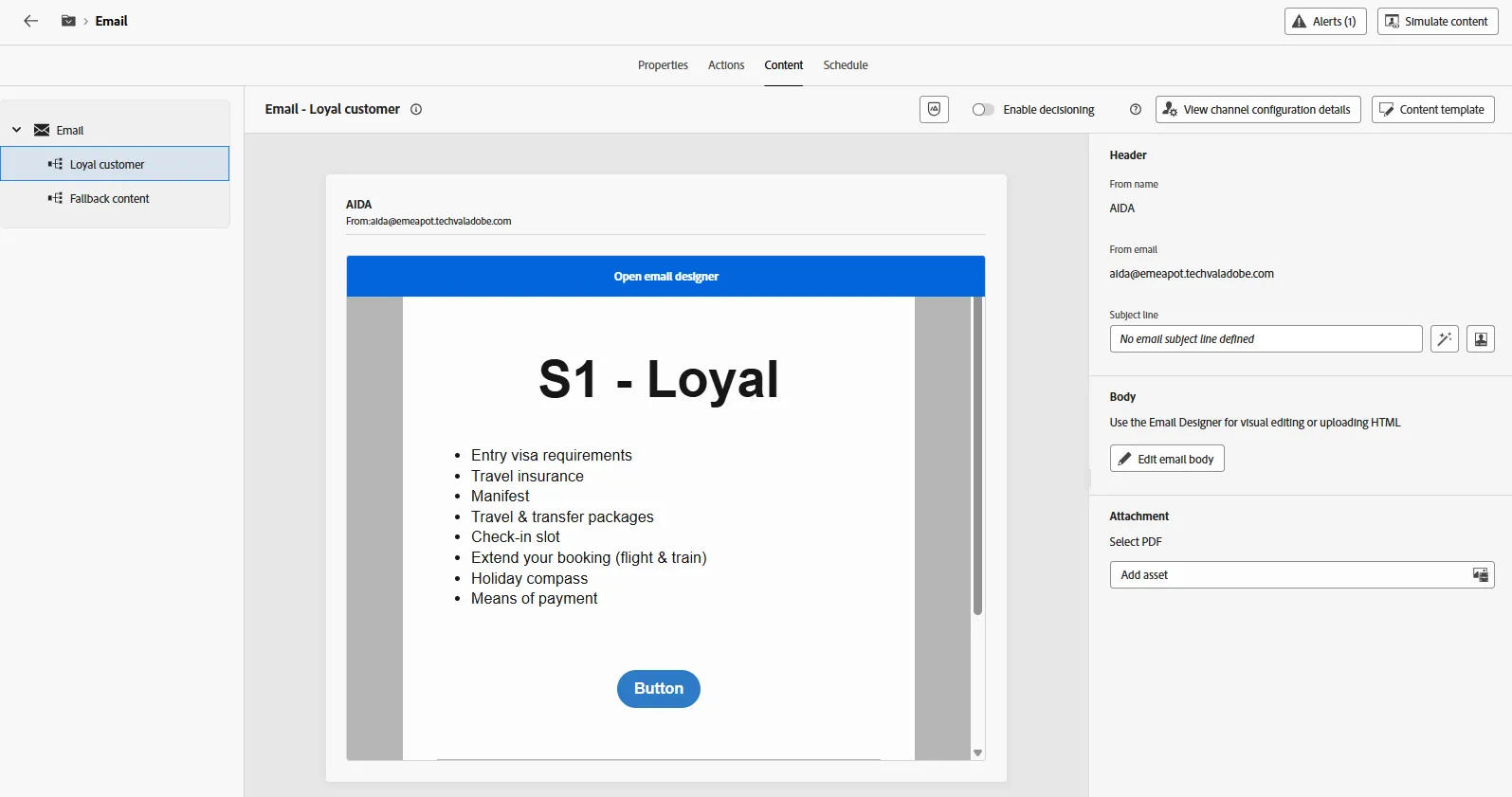The width and height of the screenshot is (1512, 797).
Task: Open Alerts (1) button
Action: click(x=1325, y=21)
